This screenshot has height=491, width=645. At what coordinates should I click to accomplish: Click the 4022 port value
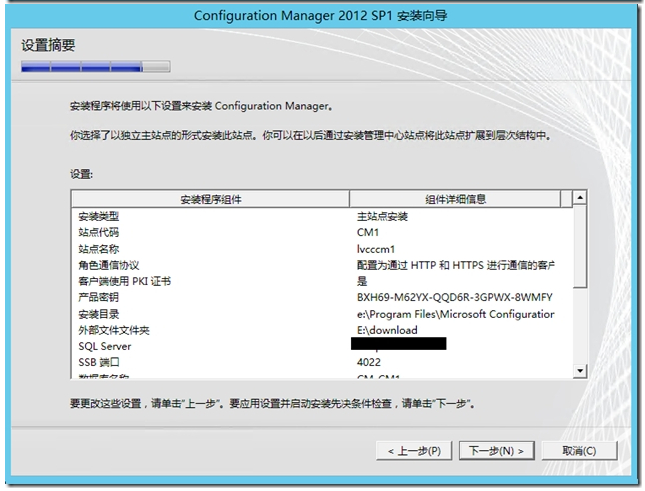pyautogui.click(x=369, y=362)
